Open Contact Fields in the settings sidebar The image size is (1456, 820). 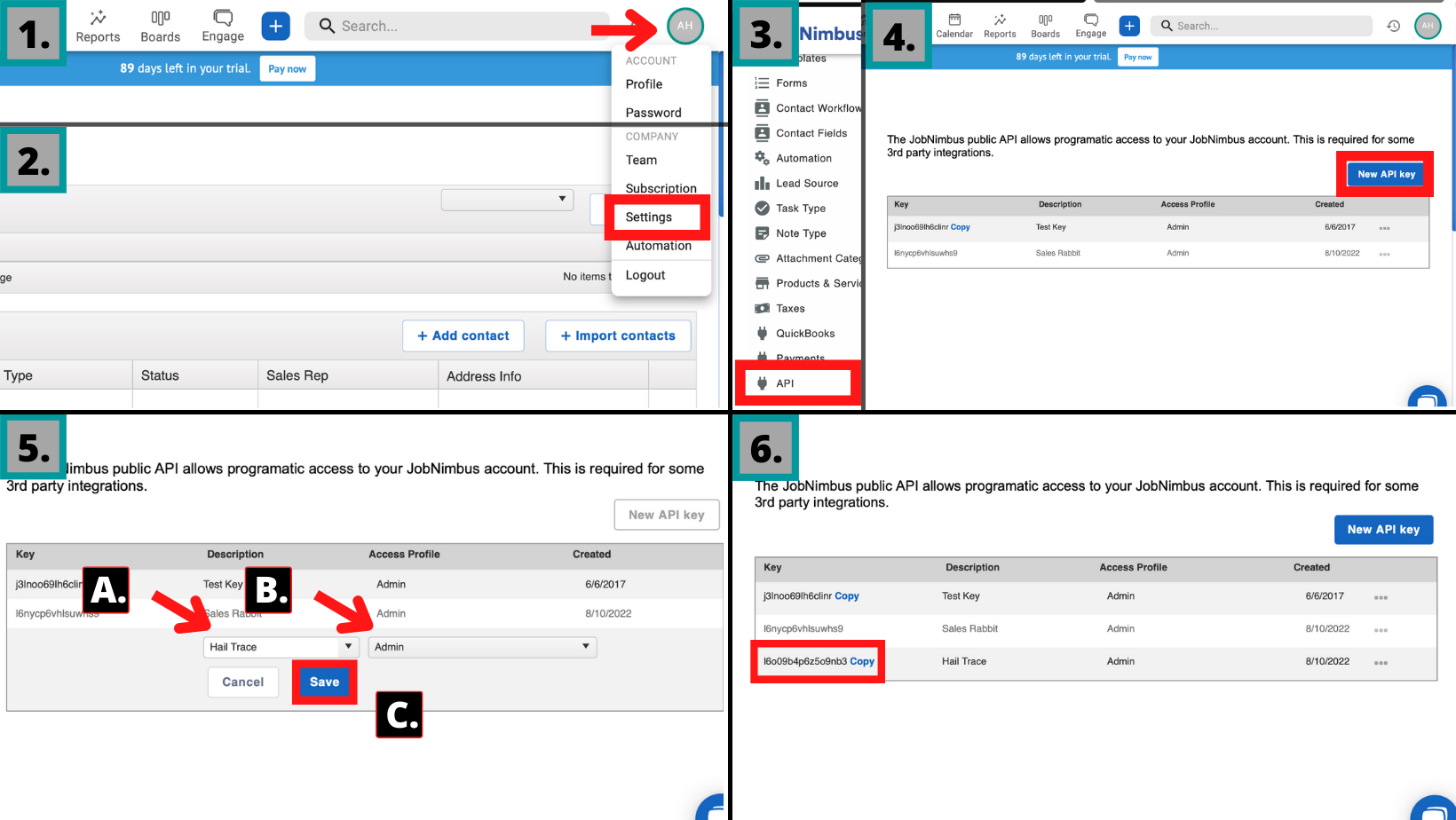[801, 133]
